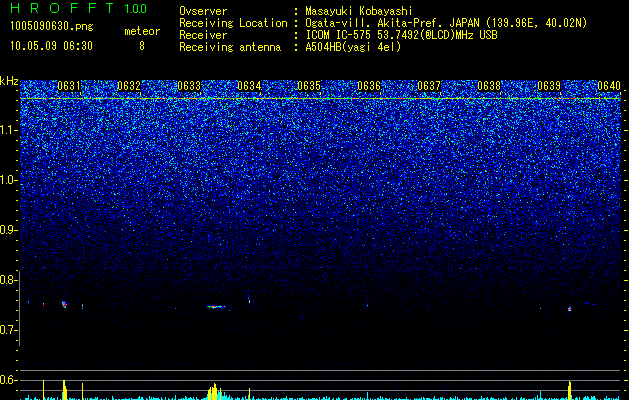
Task: Click the kHz axis unit label
Action: click(9, 81)
